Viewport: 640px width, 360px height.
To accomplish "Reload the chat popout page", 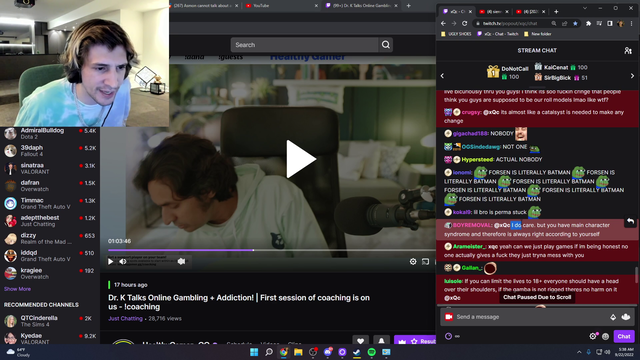I will [464, 24].
